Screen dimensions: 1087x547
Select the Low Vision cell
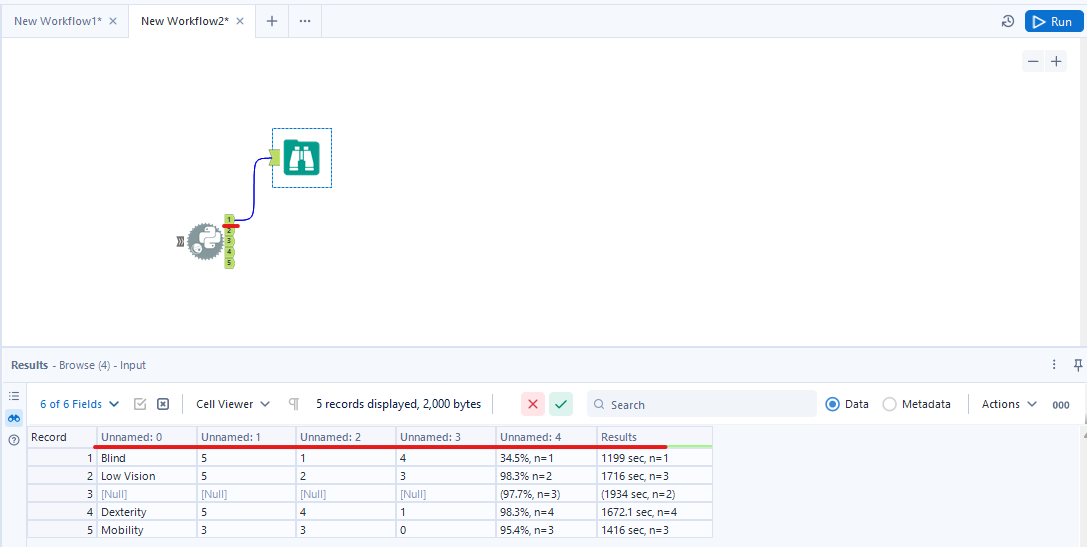pyautogui.click(x=147, y=476)
